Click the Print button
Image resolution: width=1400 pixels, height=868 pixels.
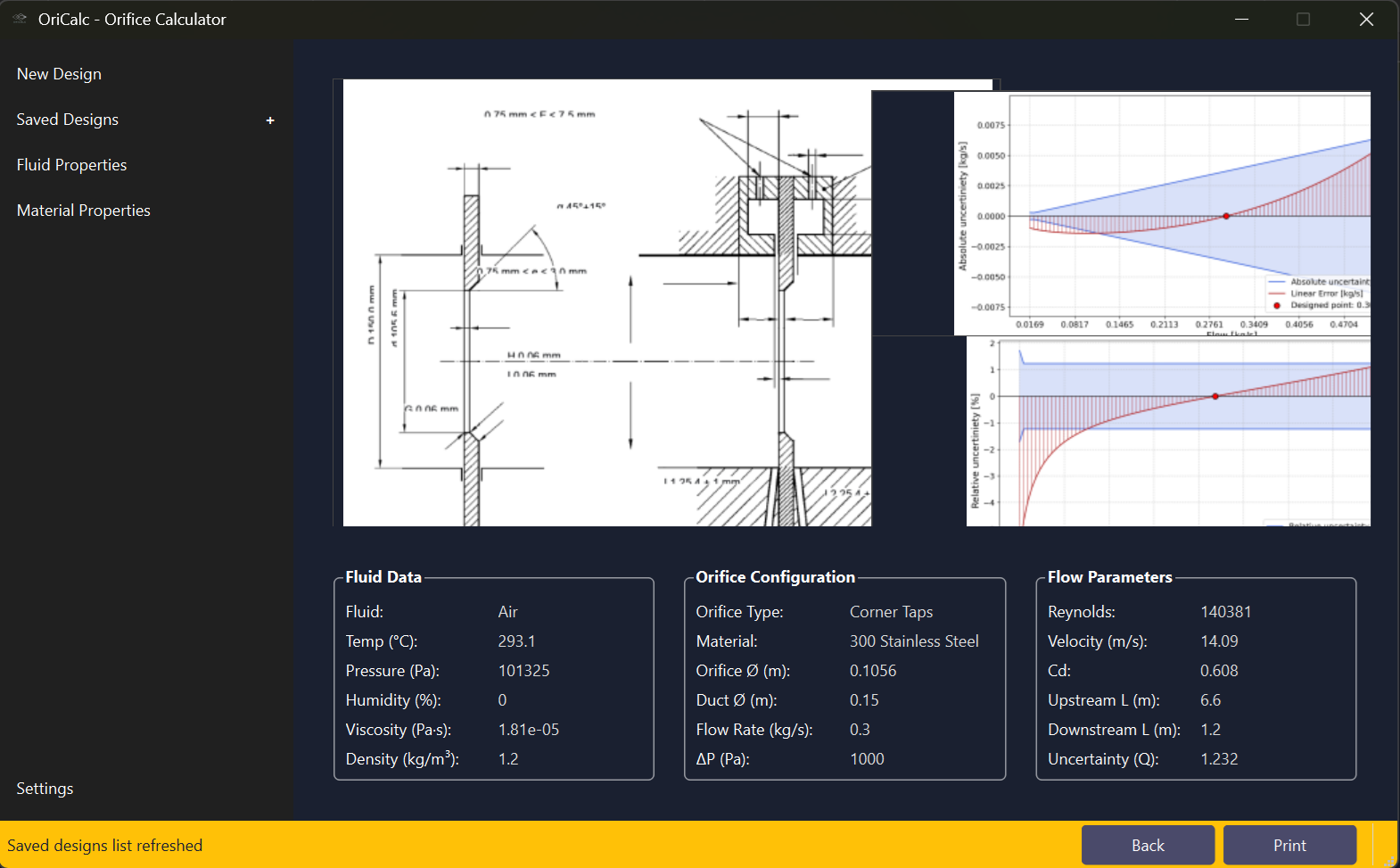coord(1289,845)
